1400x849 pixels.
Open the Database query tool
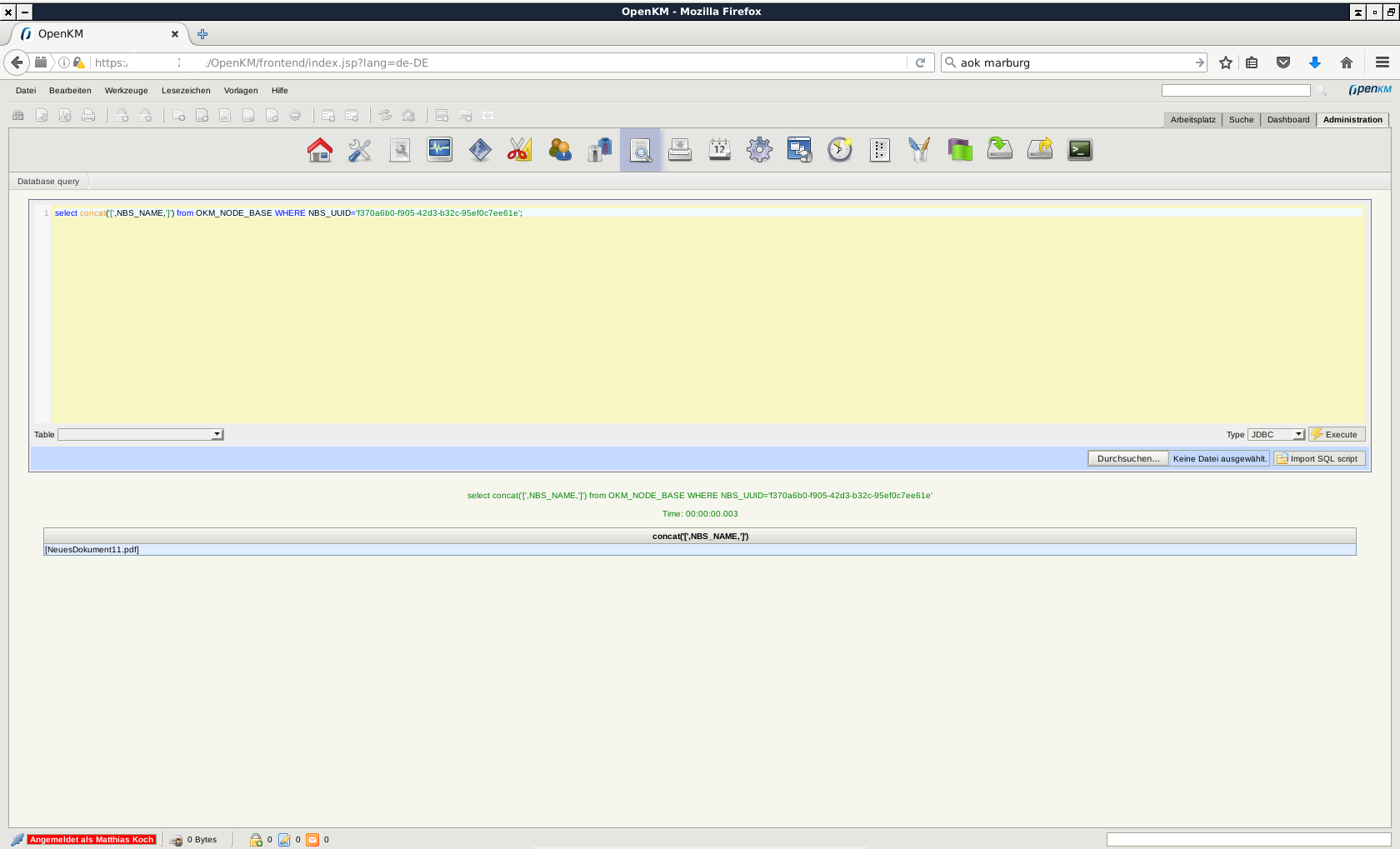pyautogui.click(x=639, y=149)
